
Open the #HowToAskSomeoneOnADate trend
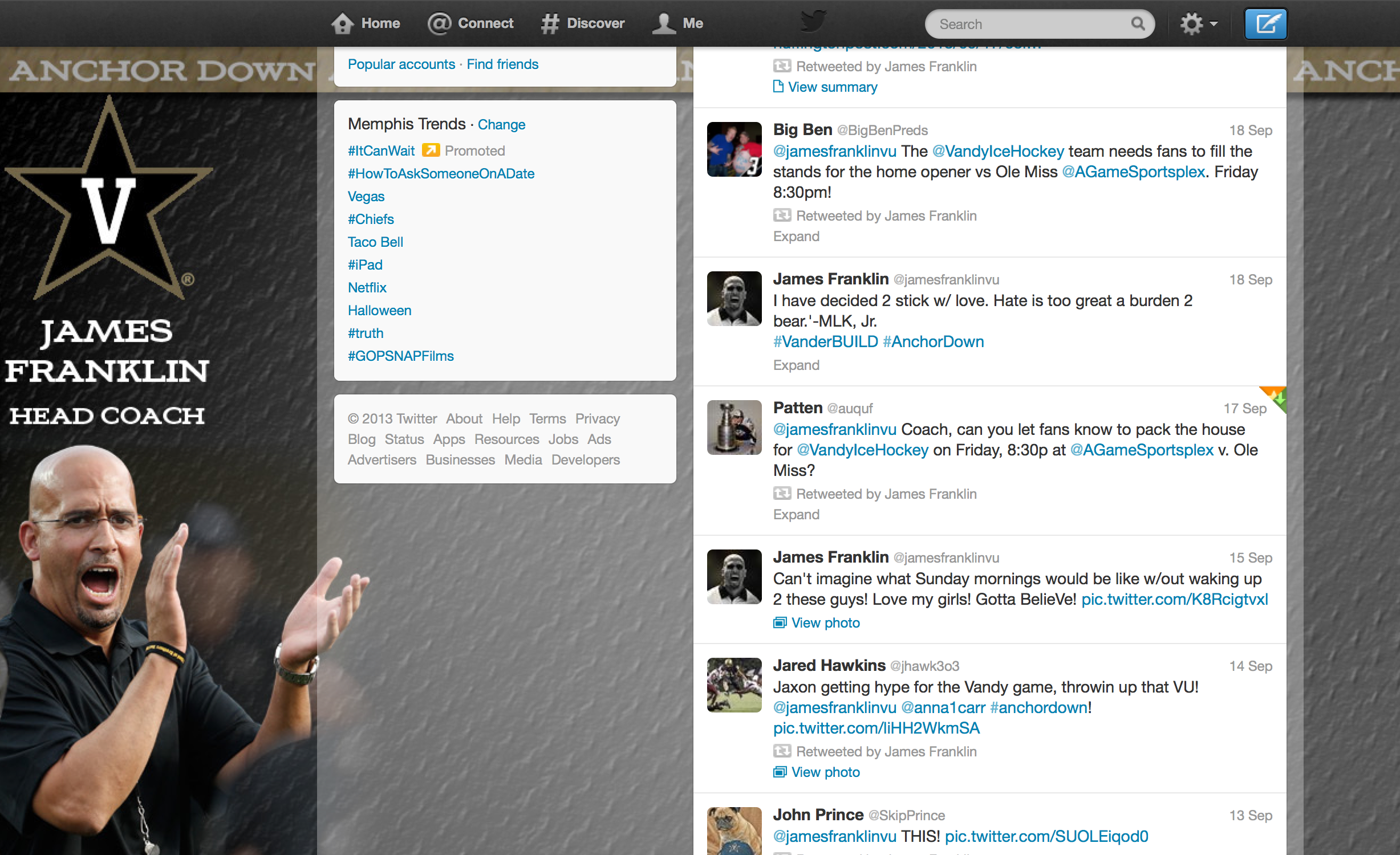coord(441,173)
